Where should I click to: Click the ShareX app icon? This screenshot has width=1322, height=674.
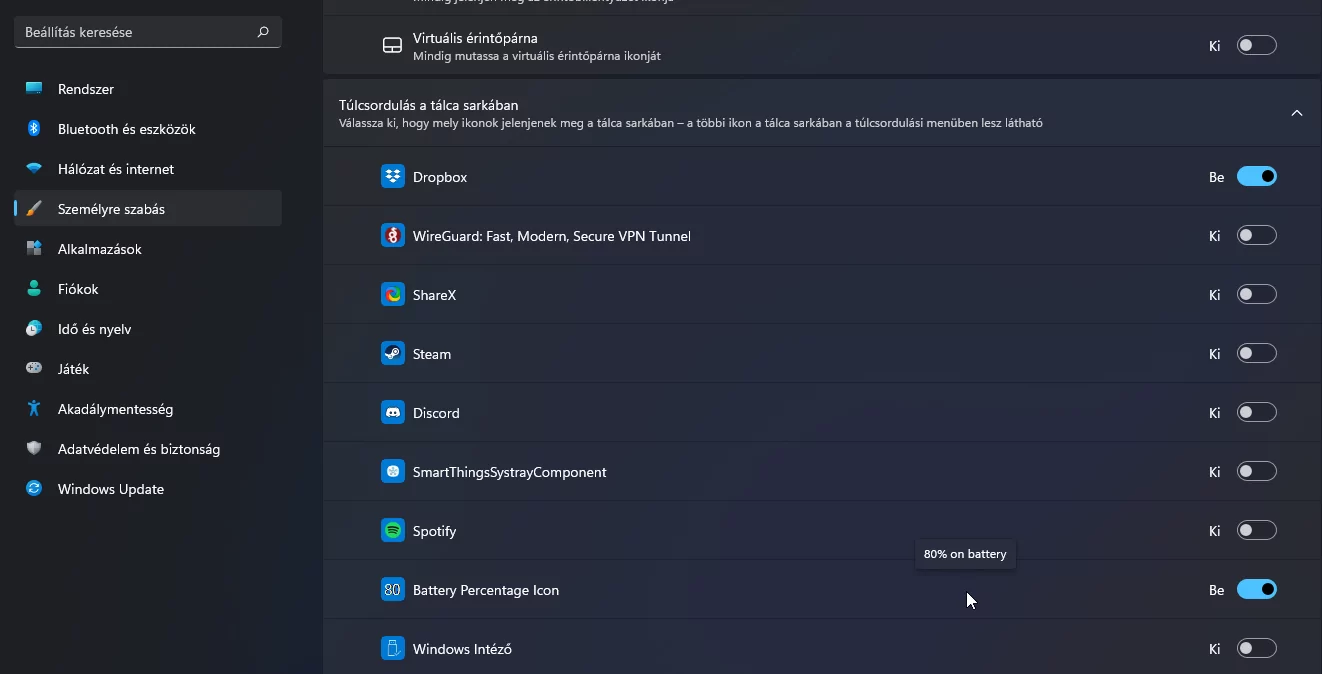[x=393, y=295]
